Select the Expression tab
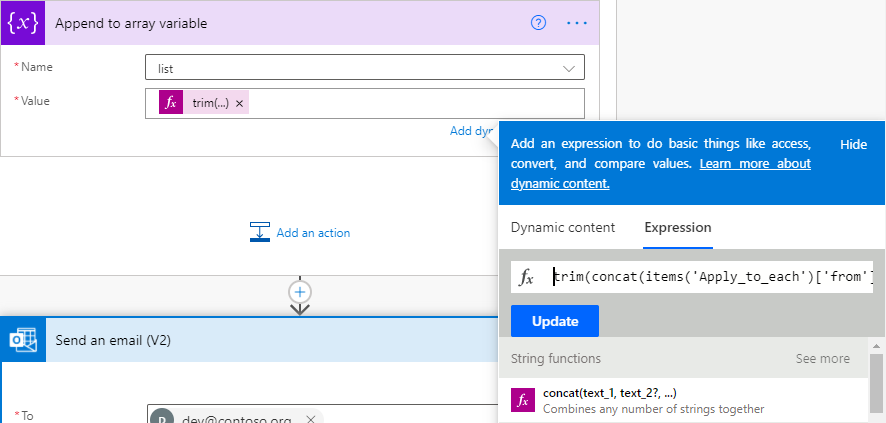Screen dimensions: 886x423 678,228
